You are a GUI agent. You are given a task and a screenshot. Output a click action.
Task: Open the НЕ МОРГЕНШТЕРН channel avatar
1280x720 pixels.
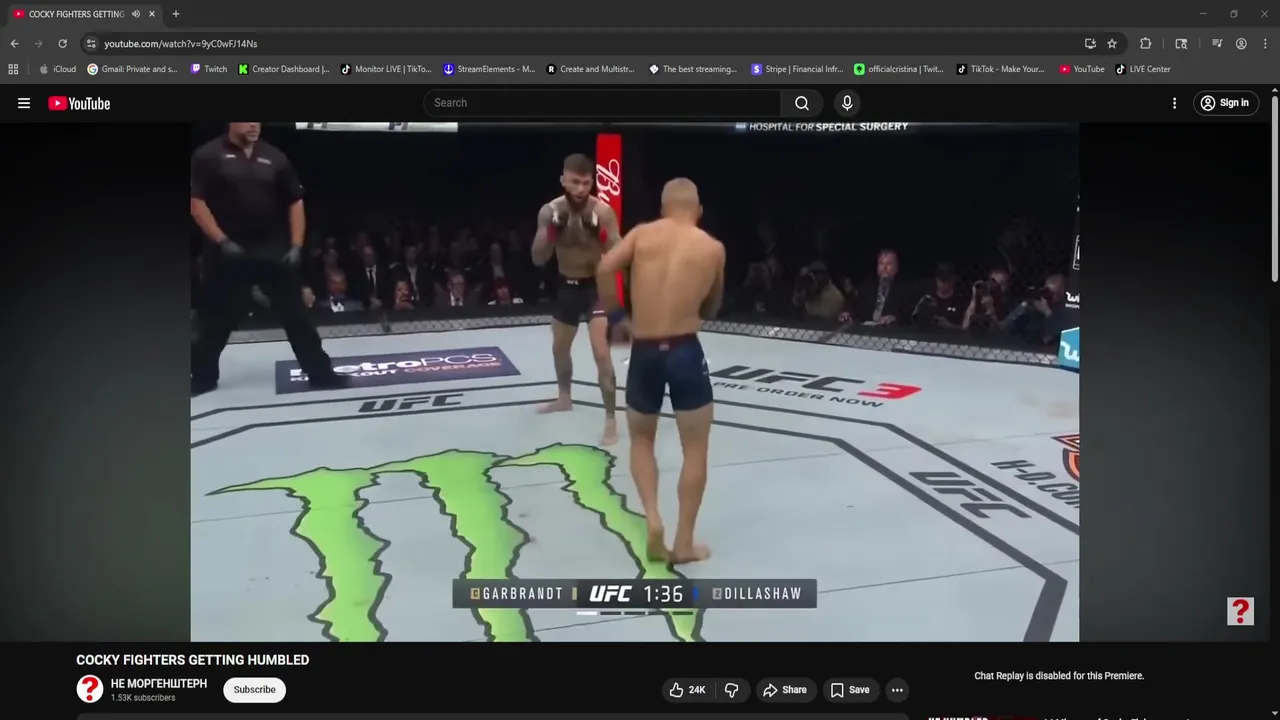[x=90, y=689]
